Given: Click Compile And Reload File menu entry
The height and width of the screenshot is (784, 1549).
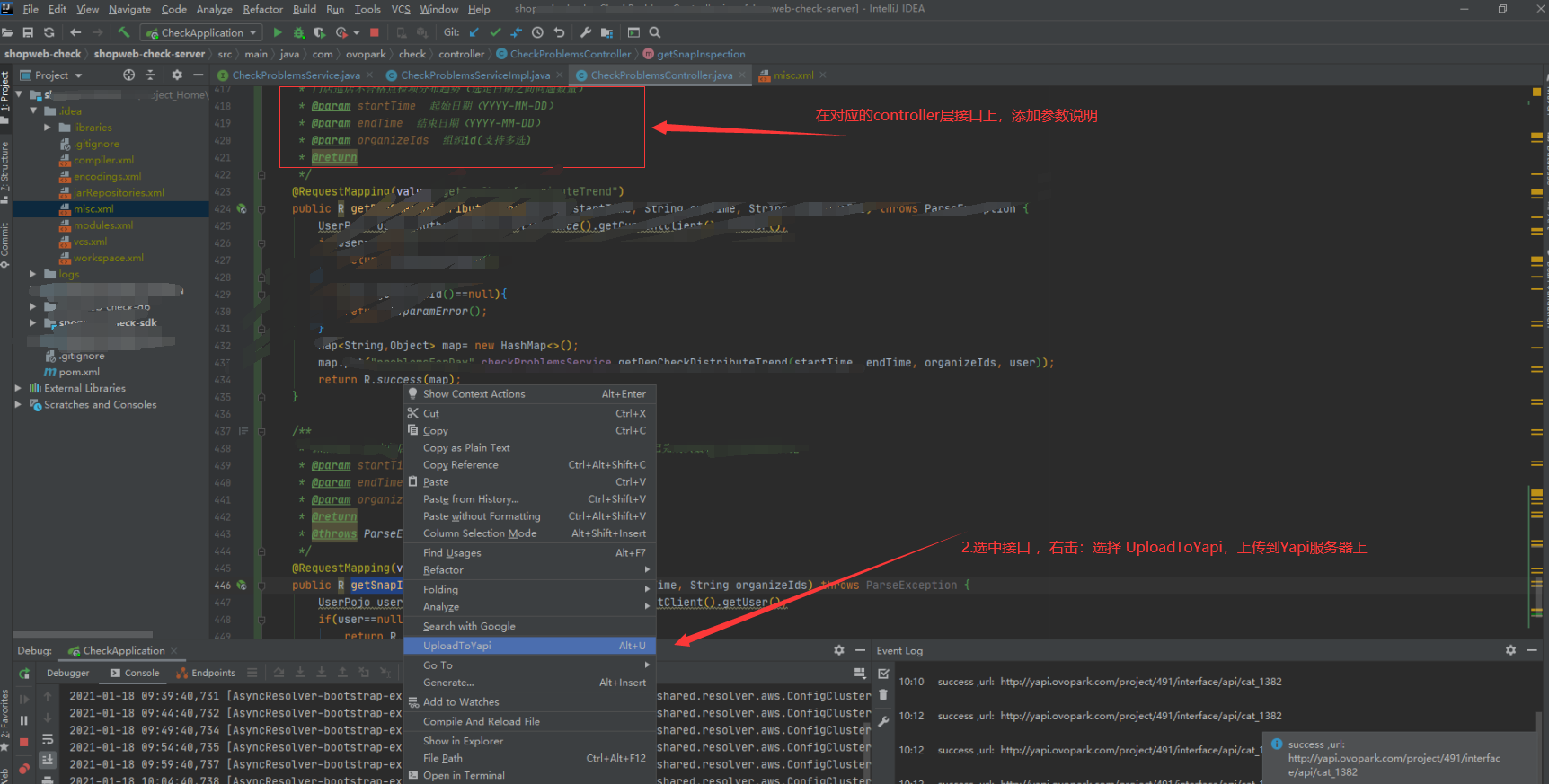Looking at the screenshot, I should [x=529, y=722].
